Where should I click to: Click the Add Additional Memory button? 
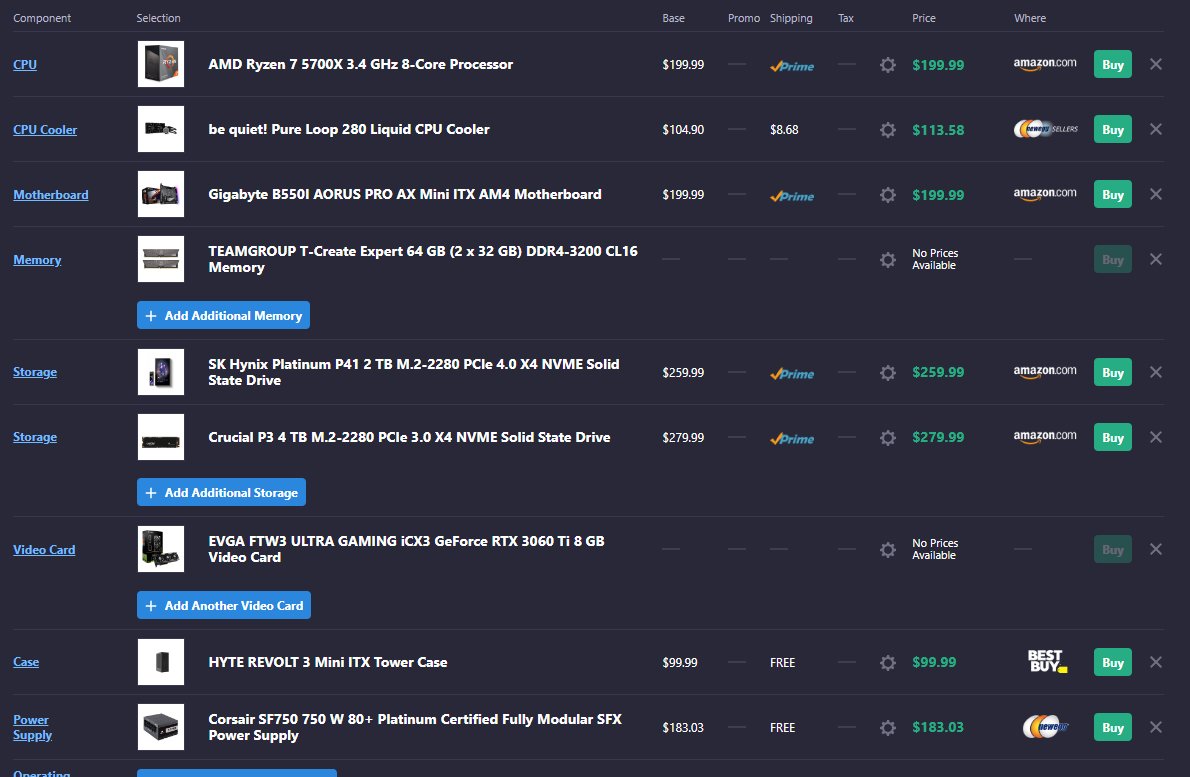click(x=223, y=316)
